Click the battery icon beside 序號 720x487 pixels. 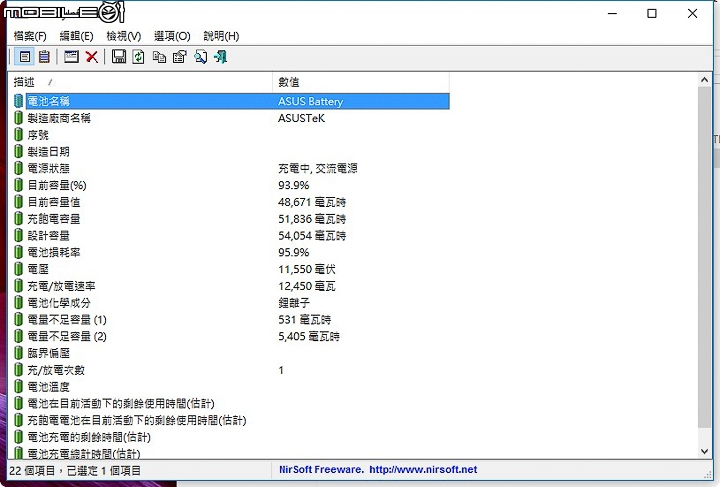pyautogui.click(x=18, y=135)
